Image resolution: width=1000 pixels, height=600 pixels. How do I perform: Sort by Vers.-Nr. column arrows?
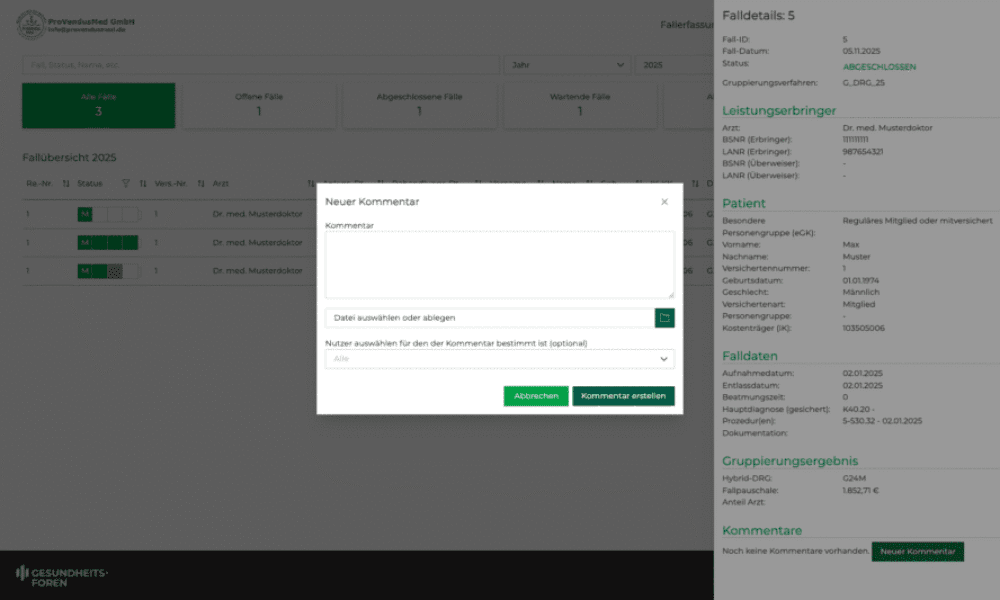coord(200,184)
